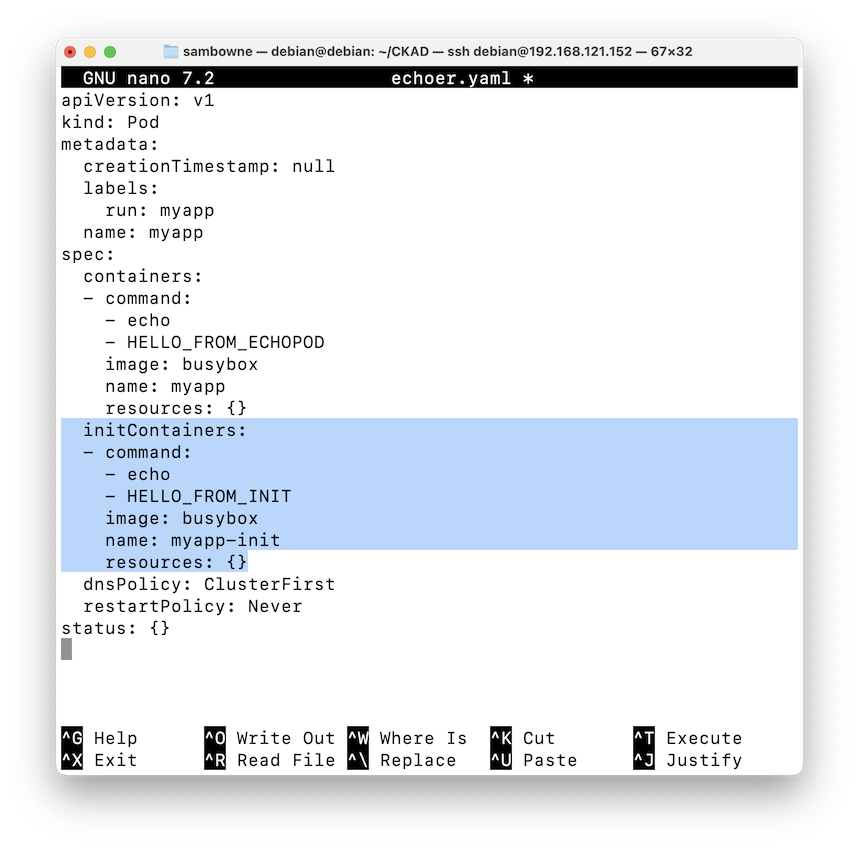Click the ^U Paste shortcut
The image size is (859, 849).
534,760
